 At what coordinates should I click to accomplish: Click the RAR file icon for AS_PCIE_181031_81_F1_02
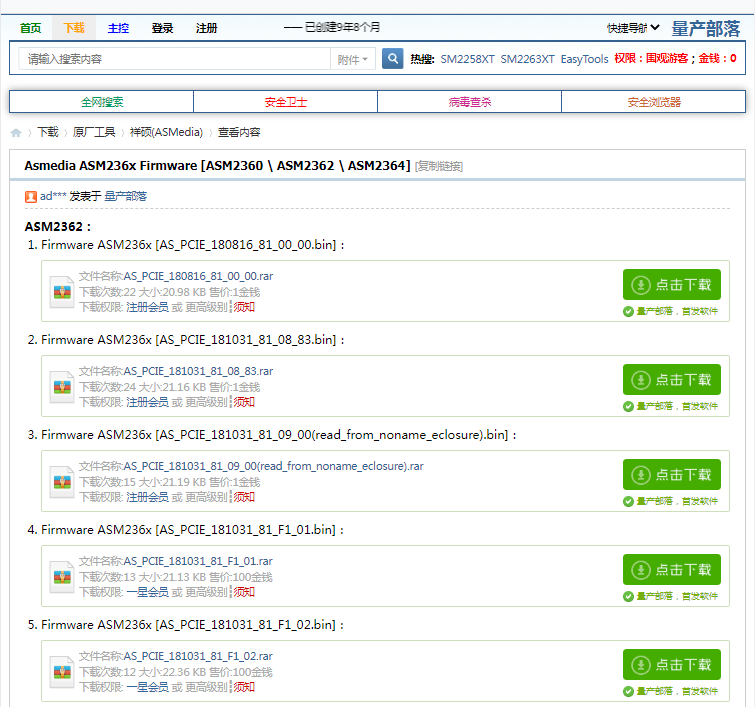[63, 671]
